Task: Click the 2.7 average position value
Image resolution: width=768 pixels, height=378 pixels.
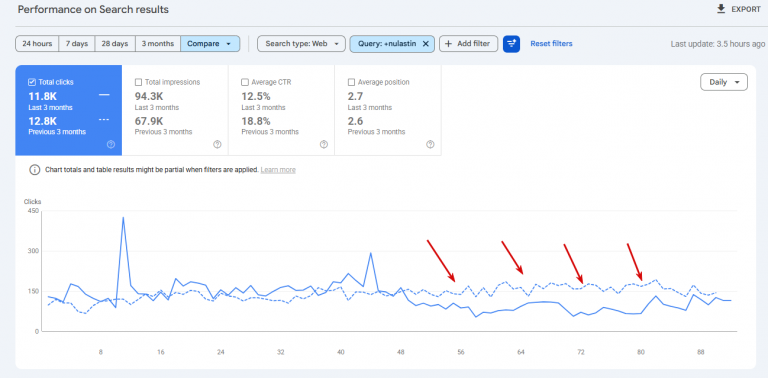Action: pyautogui.click(x=355, y=96)
